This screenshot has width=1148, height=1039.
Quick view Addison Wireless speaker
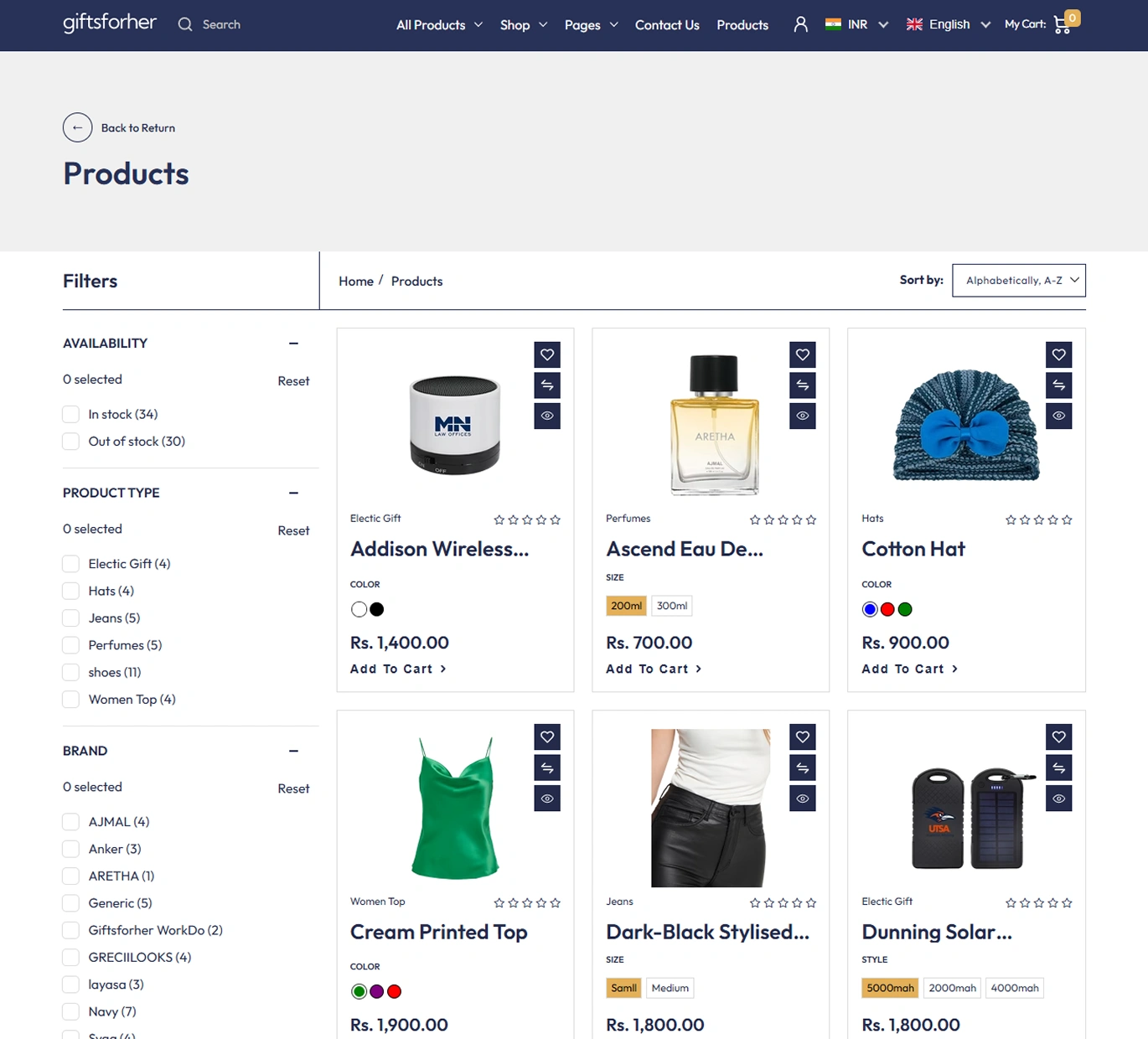547,416
